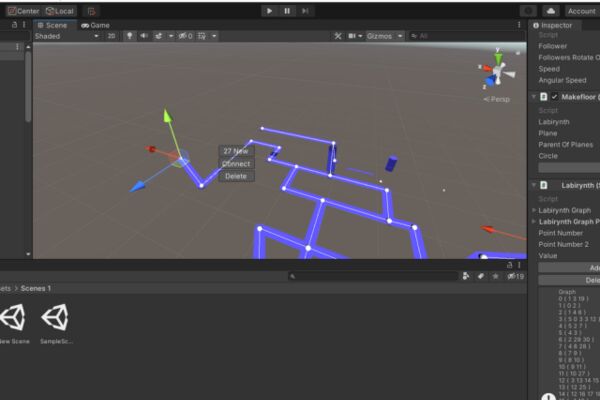Select the Point Number 2 label
600x400 pixels.
pos(563,244)
